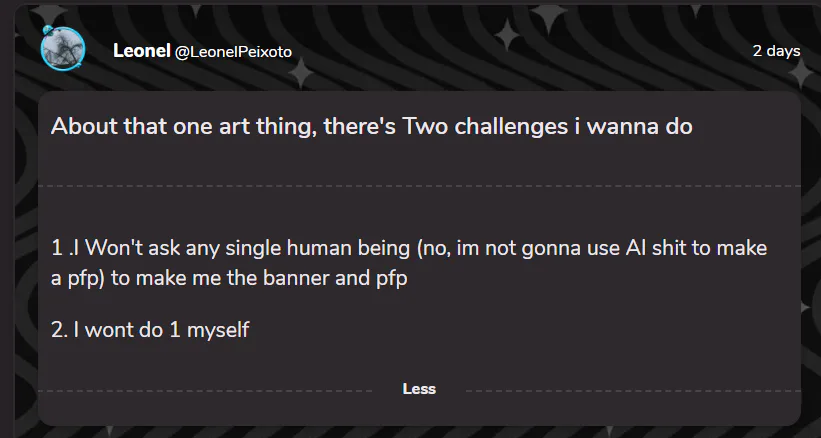Click the "2 days" post timestamp
Image resolution: width=821 pixels, height=438 pixels.
(776, 50)
